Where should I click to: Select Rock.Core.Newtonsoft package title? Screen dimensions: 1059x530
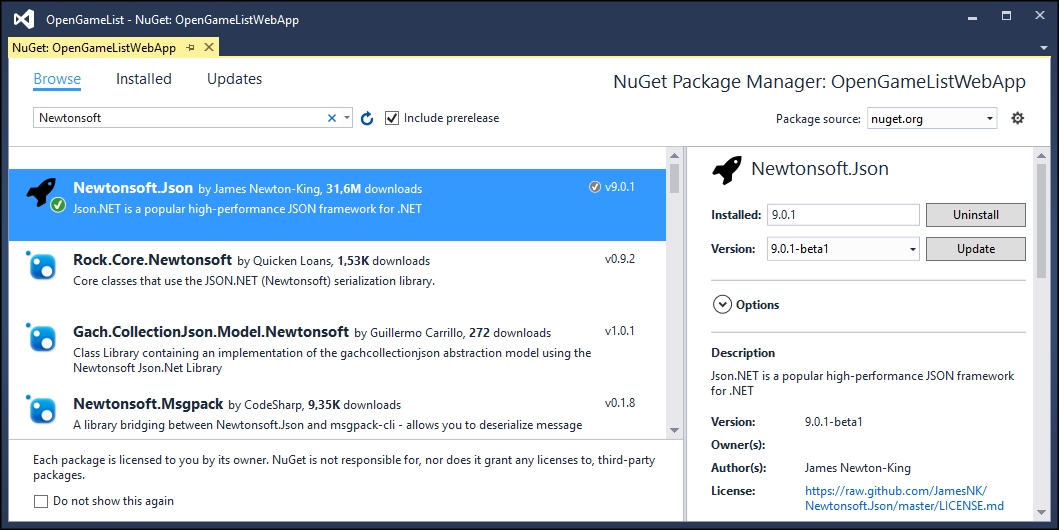[153, 260]
